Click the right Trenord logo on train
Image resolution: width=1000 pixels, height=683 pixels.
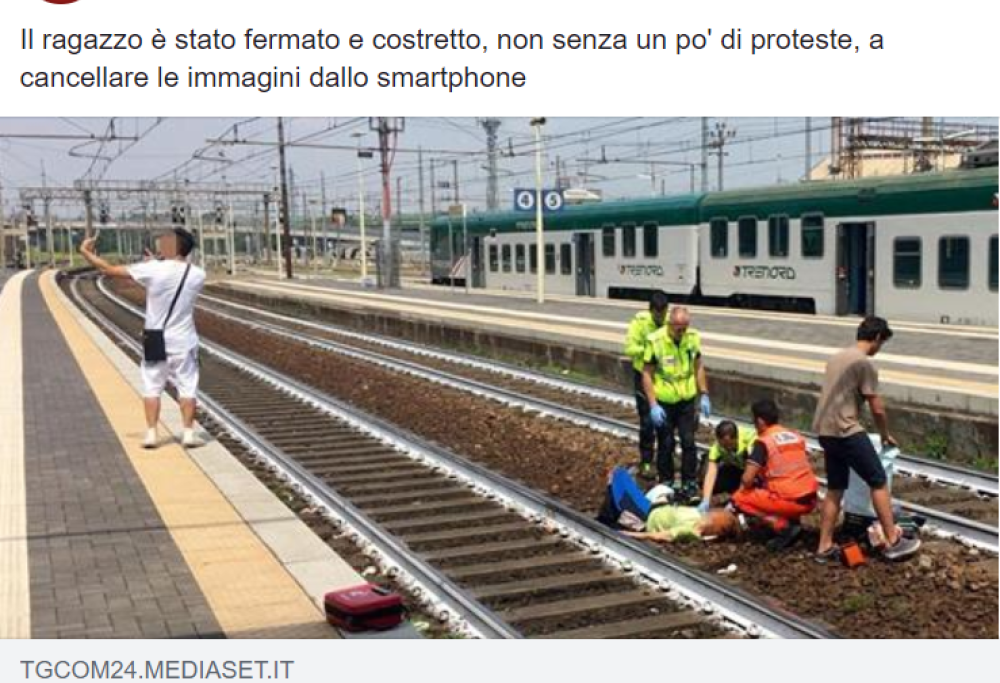click(764, 272)
